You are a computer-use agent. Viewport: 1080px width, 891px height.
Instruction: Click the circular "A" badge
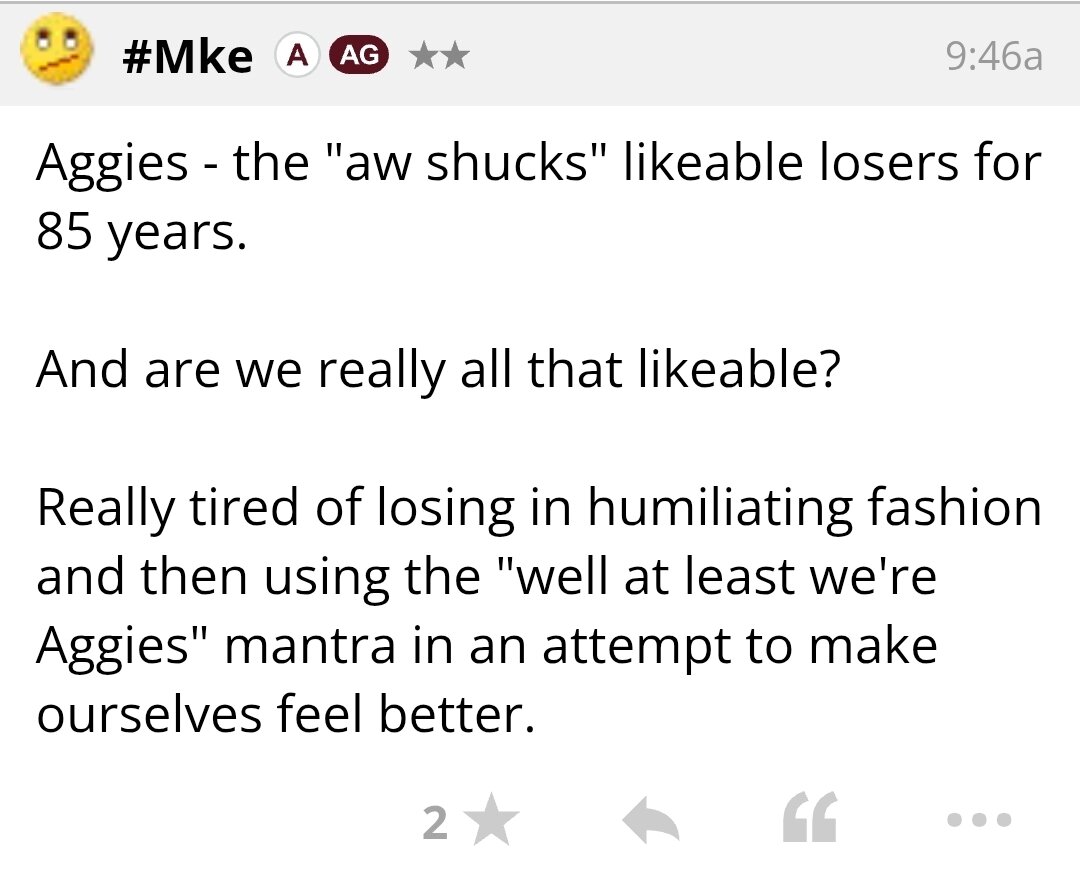coord(295,56)
